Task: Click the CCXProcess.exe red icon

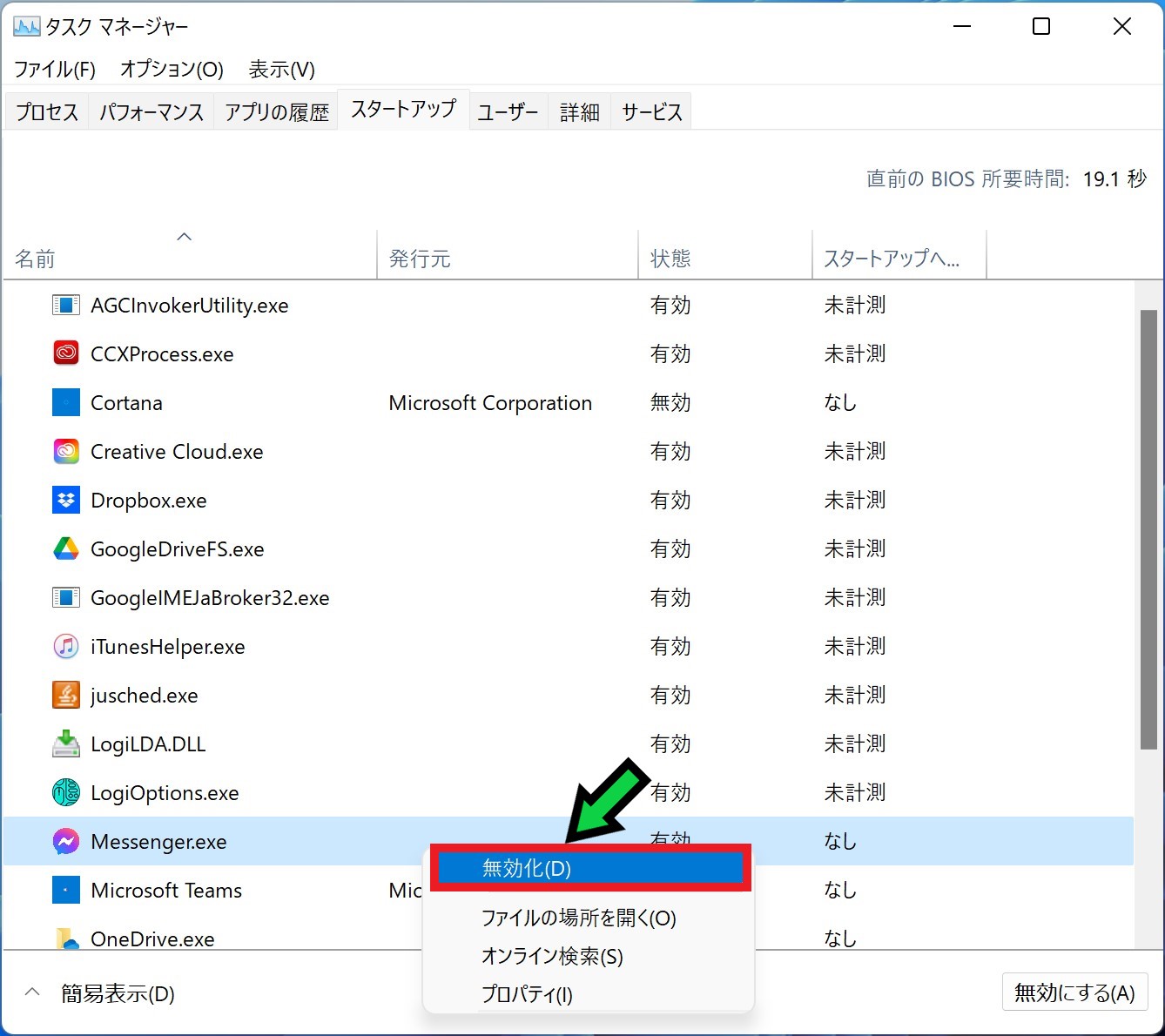Action: pyautogui.click(x=66, y=354)
